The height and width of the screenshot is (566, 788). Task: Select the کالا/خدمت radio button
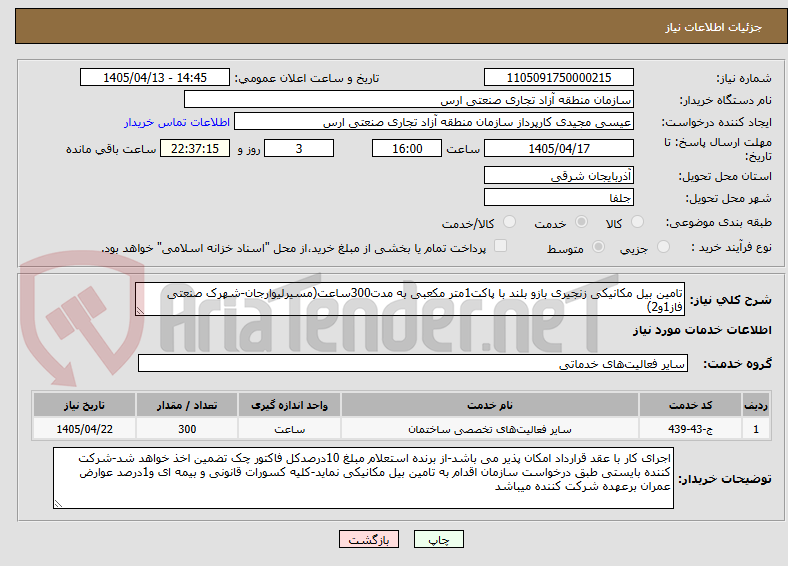tap(509, 222)
